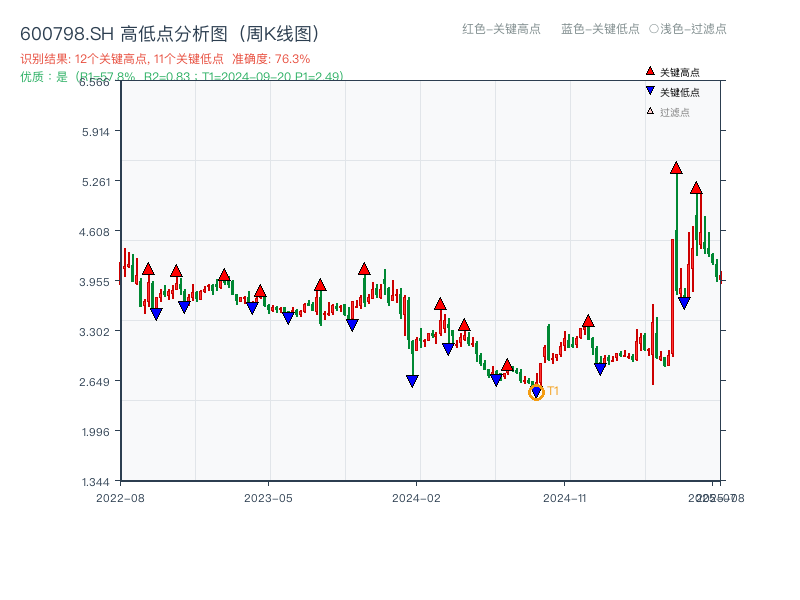Screen dimensions: 800x600
Task: Select blue low triangle under the long green wick near 2024-02
Action: 412,381
